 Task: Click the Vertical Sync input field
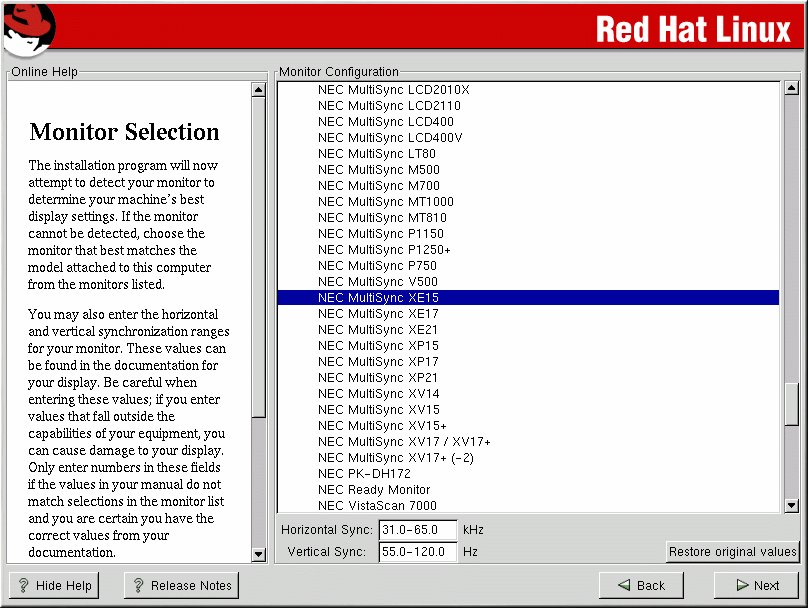(x=417, y=552)
